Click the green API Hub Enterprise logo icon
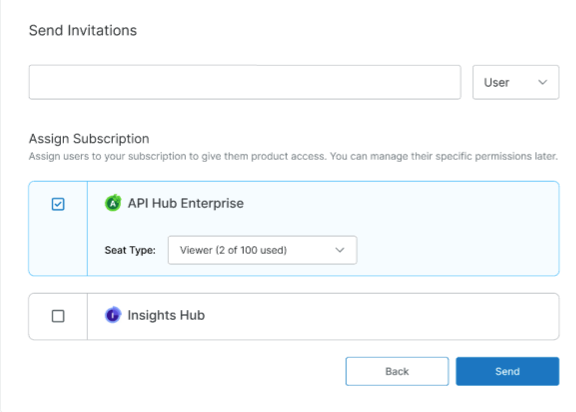Screen dimensions: 576x412 click(113, 203)
